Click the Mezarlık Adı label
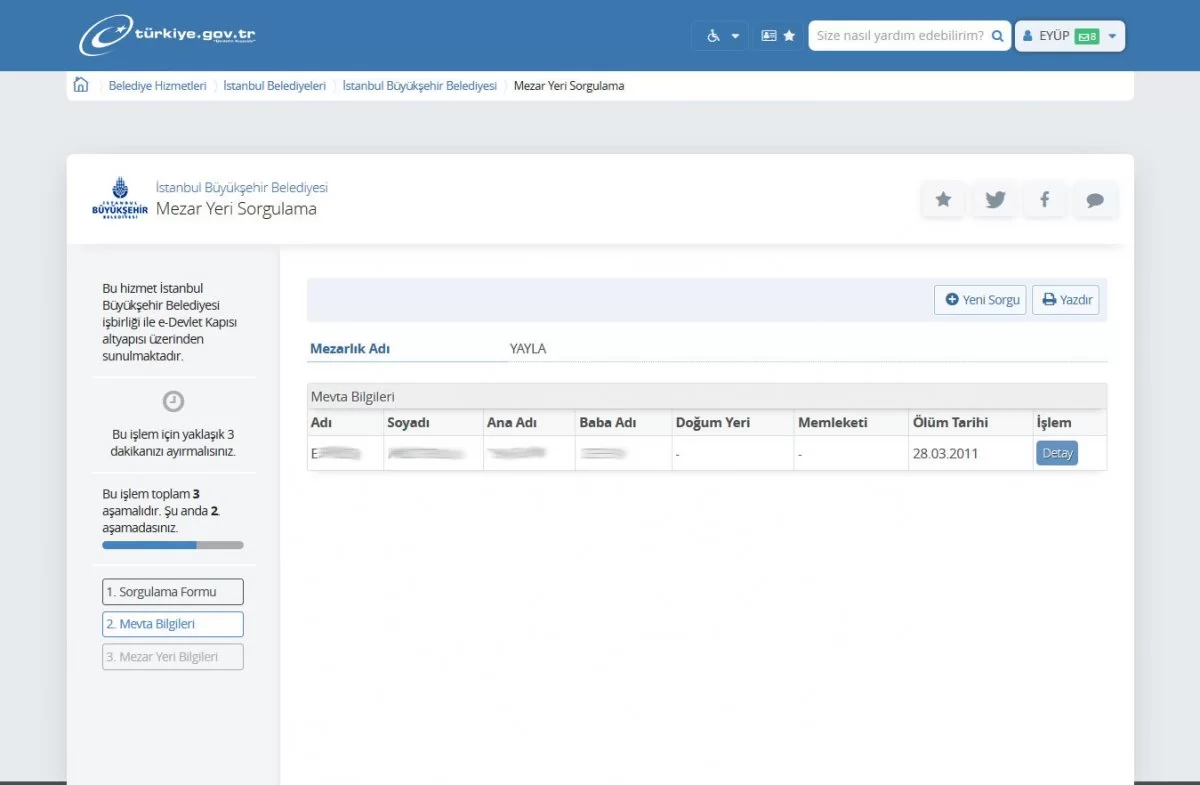The height and width of the screenshot is (785, 1200). click(x=350, y=349)
